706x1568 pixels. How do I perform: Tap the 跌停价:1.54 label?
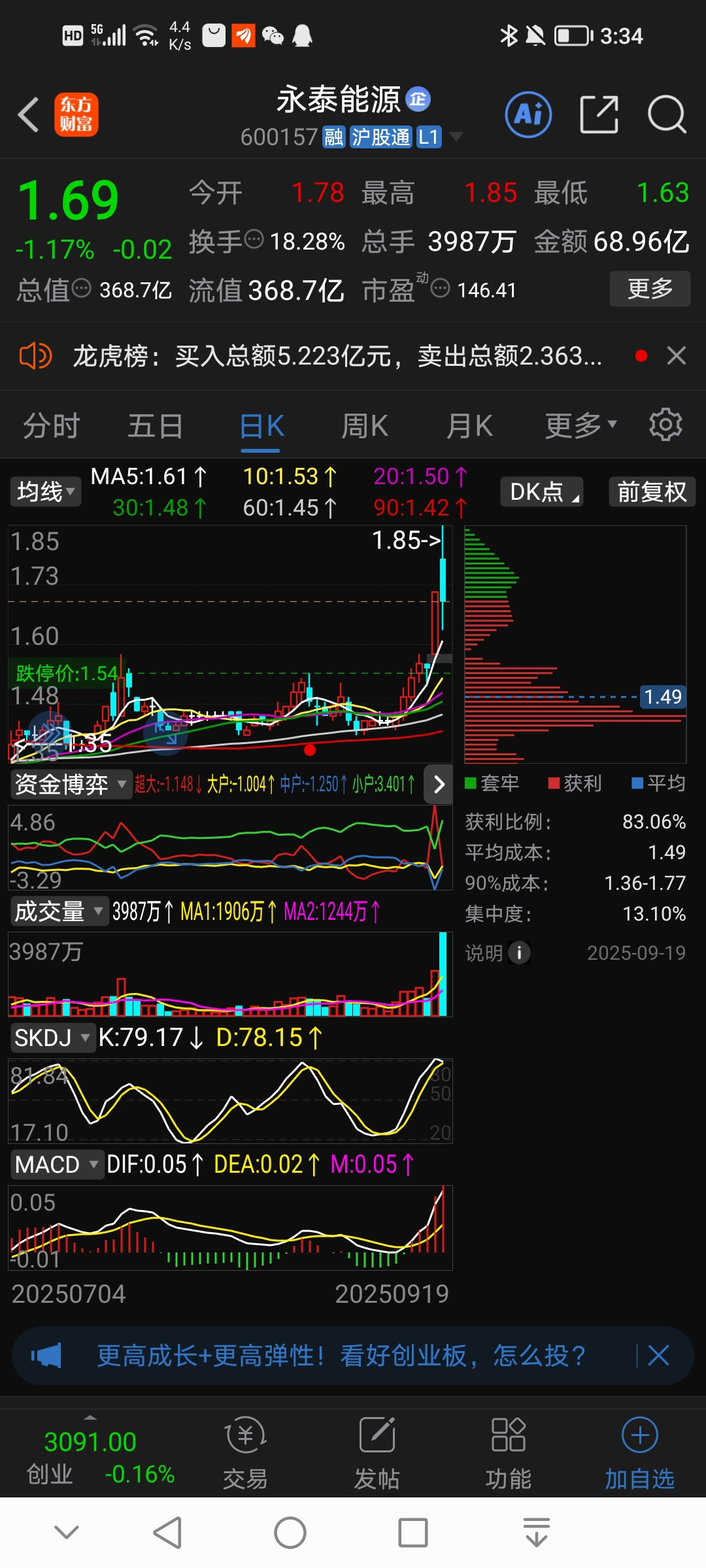tap(66, 673)
